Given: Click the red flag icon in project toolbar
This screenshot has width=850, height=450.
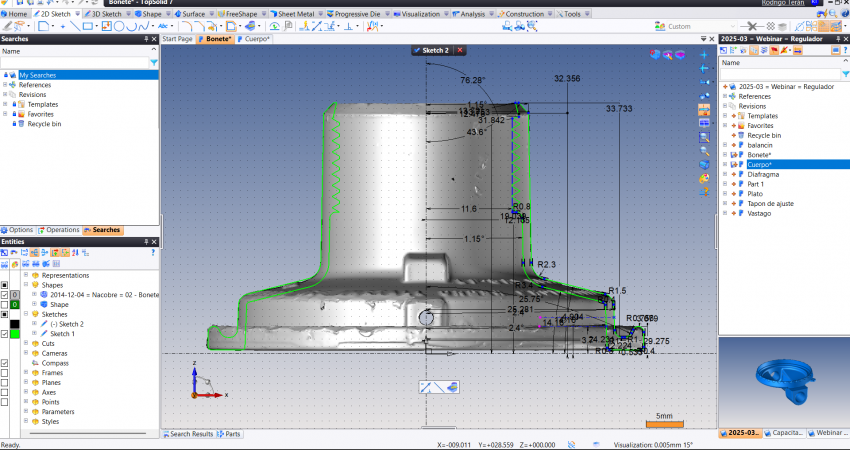Looking at the screenshot, I should pos(774,50).
